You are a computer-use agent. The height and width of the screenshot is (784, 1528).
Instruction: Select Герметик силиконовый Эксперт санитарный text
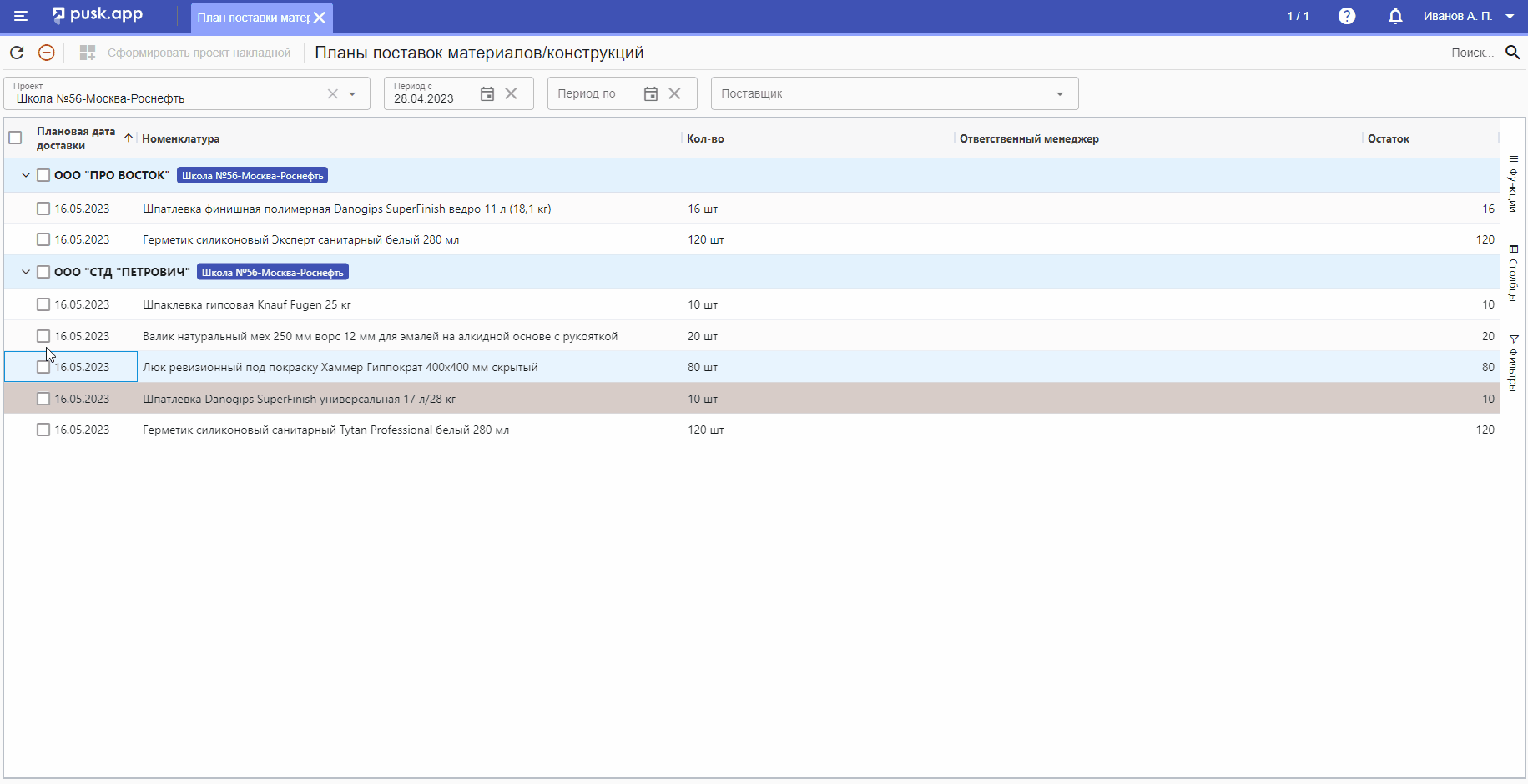tap(301, 239)
